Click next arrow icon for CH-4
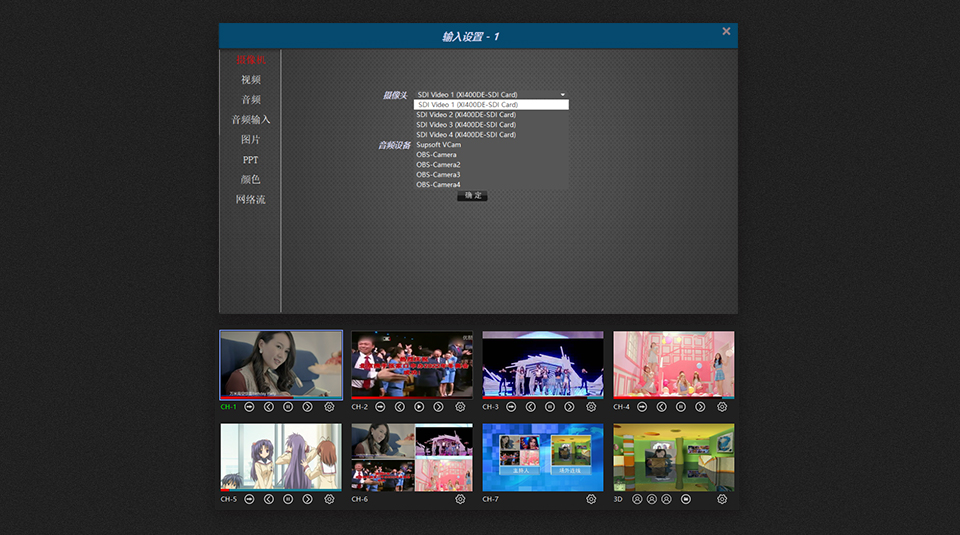Viewport: 960px width, 535px height. (x=700, y=407)
